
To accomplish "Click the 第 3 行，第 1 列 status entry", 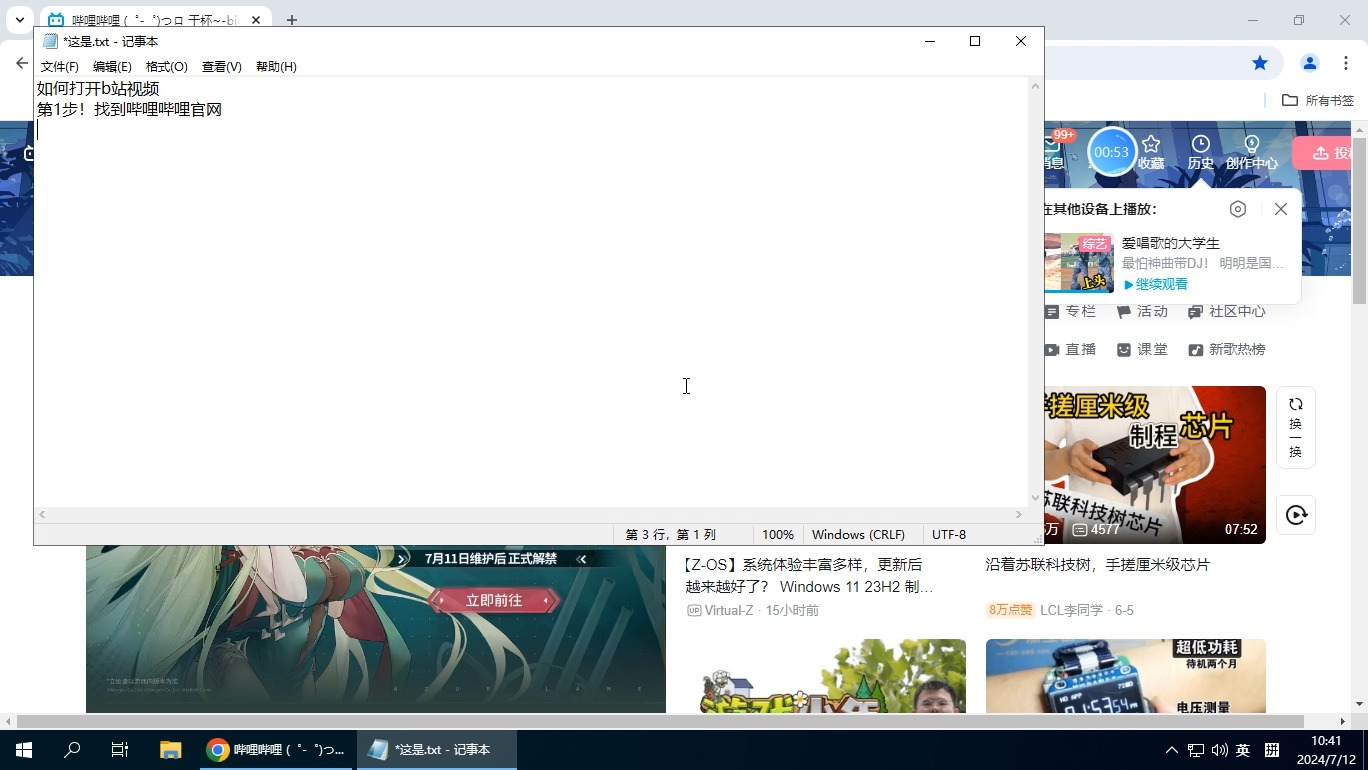I will point(671,534).
